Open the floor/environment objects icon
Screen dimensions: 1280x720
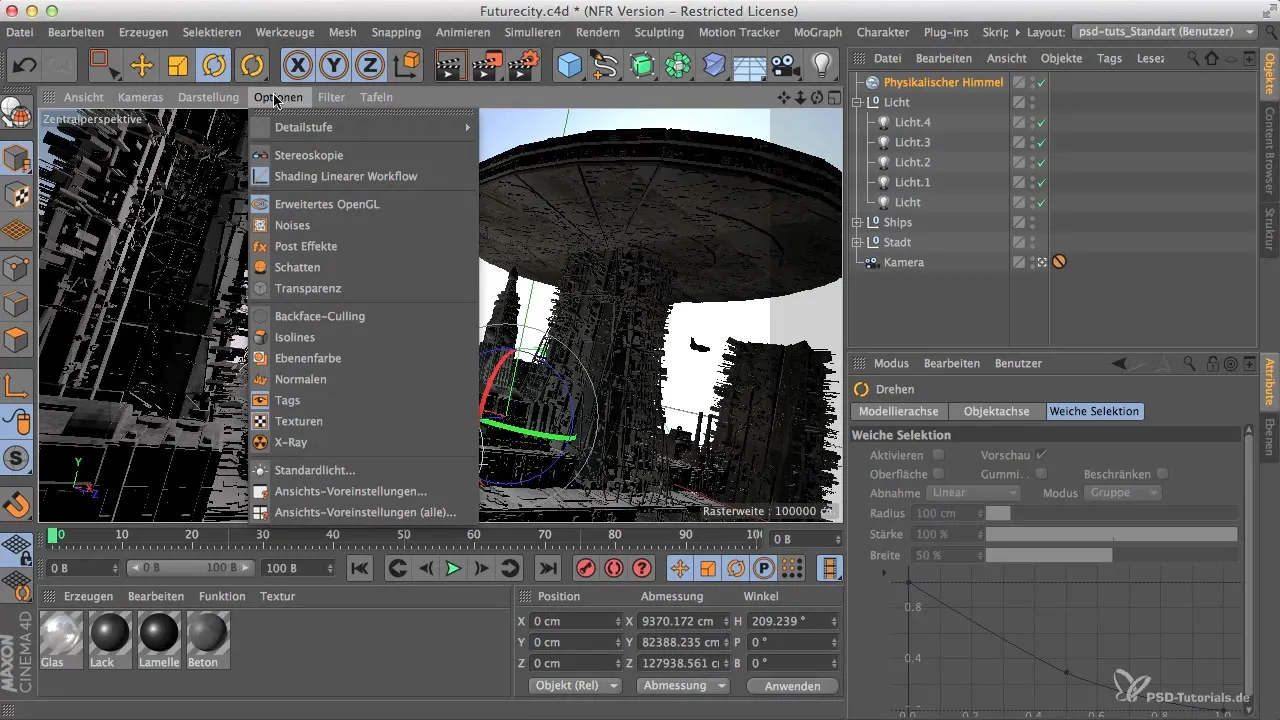750,66
